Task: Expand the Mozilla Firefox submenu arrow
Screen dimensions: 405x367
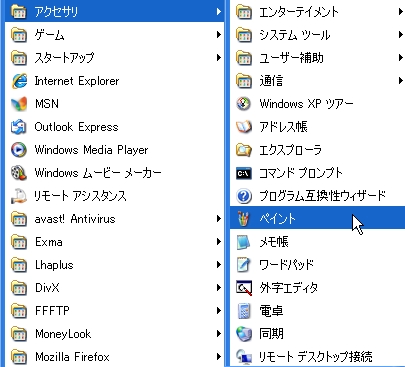Action: click(x=219, y=357)
